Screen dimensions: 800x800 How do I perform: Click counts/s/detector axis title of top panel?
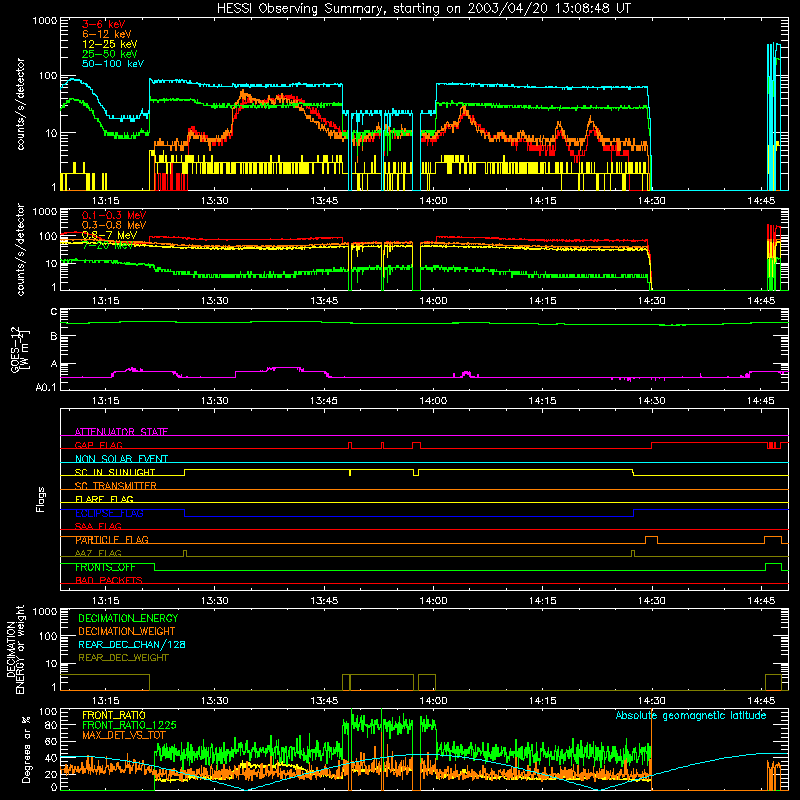point(20,104)
